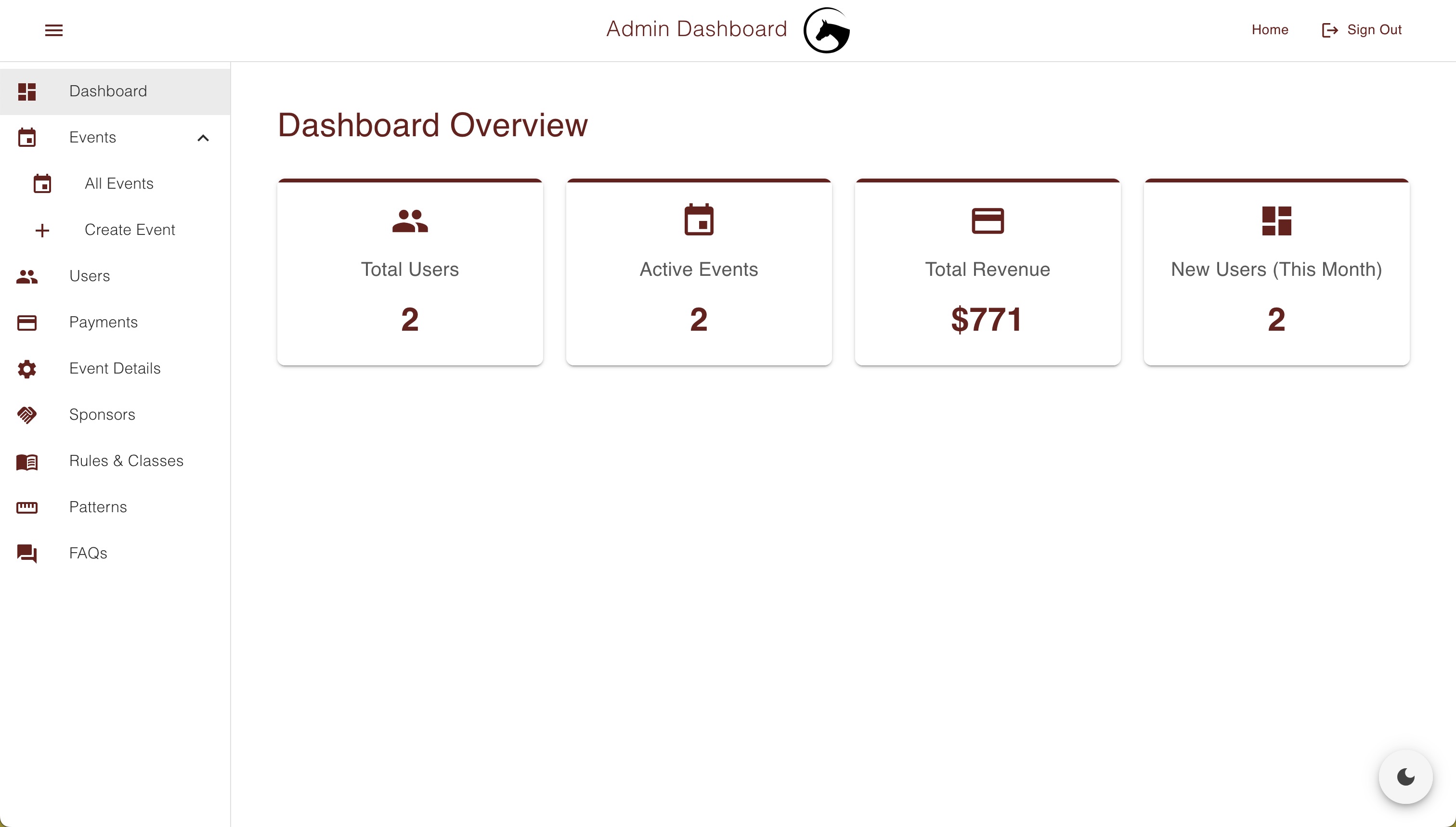Click the Total Revenue card

[x=987, y=271]
